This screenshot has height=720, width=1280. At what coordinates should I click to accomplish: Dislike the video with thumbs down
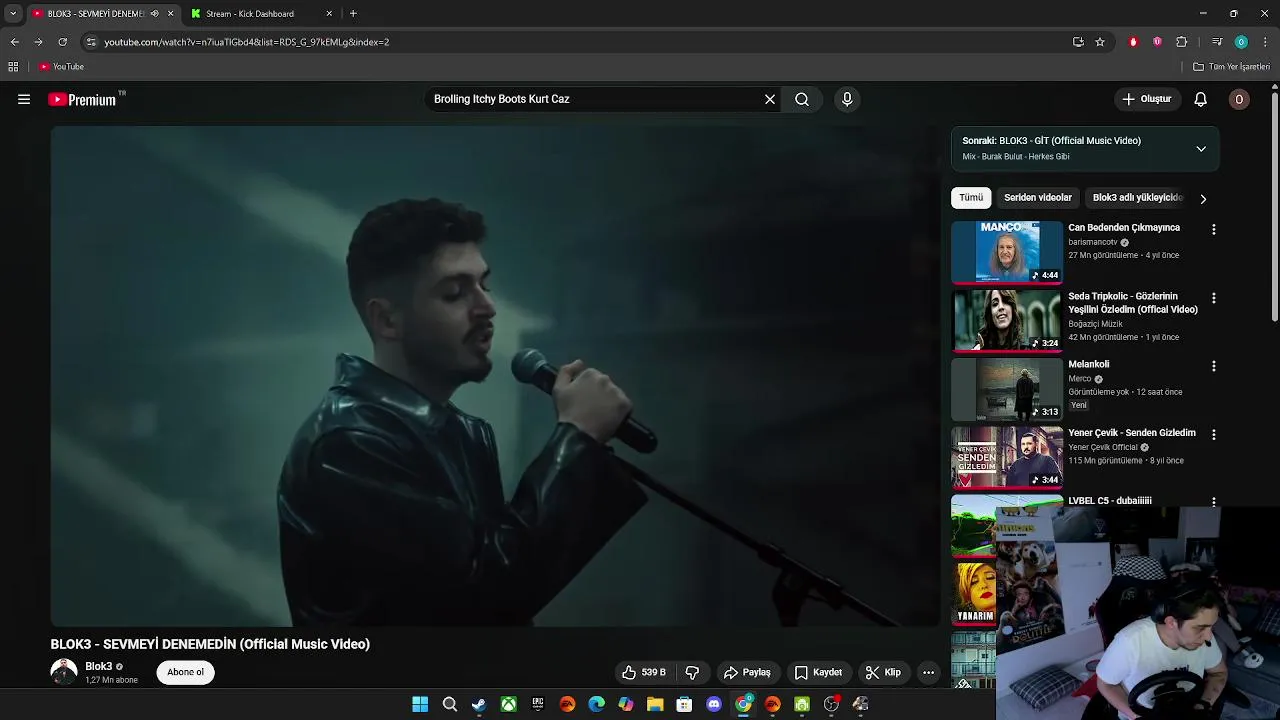(x=692, y=672)
